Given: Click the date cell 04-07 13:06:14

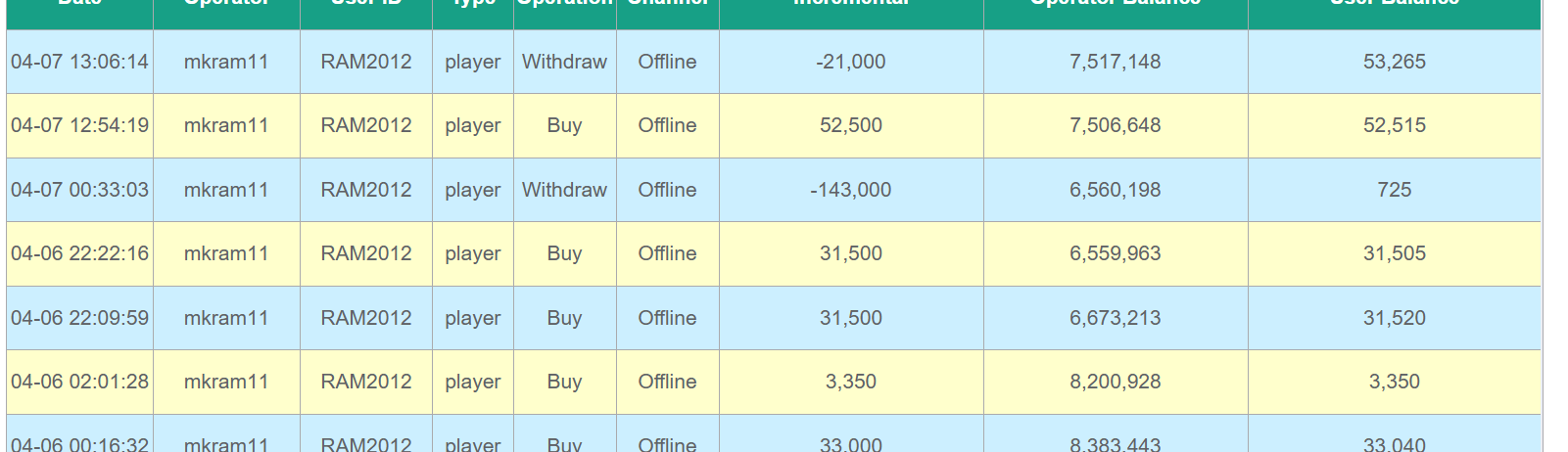Looking at the screenshot, I should coord(79,62).
